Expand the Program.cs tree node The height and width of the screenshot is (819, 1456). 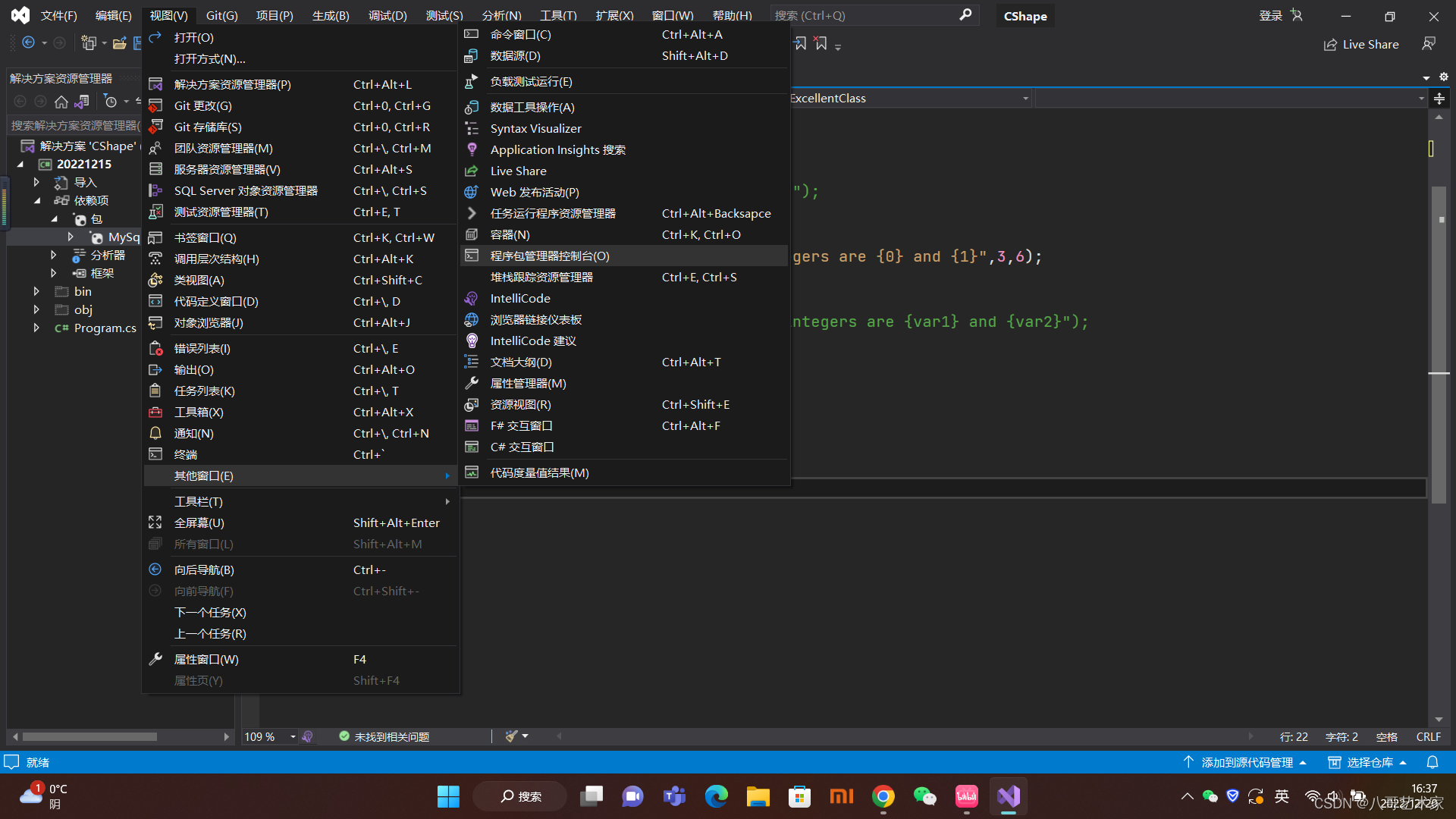[36, 328]
